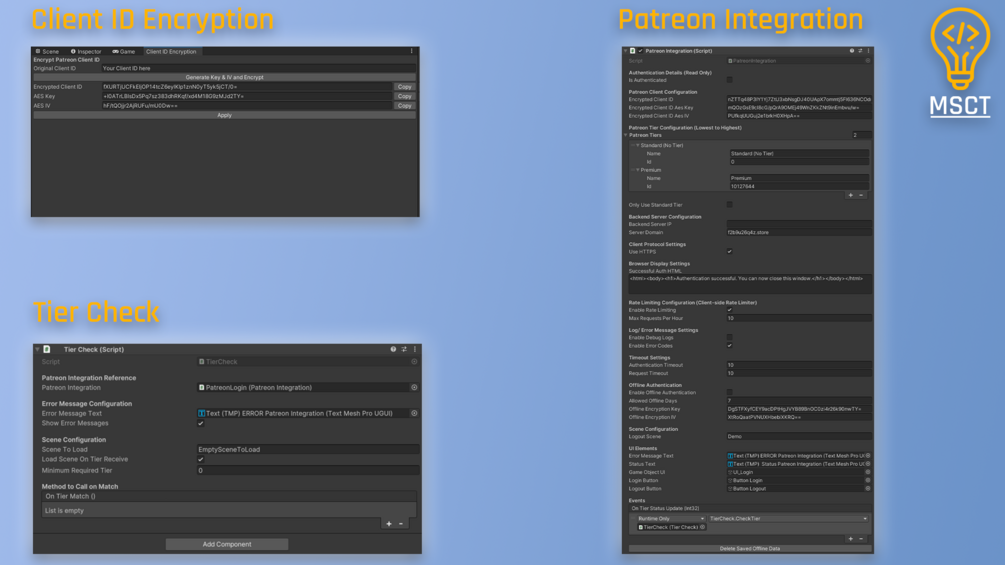Image resolution: width=1005 pixels, height=565 pixels.
Task: Enable Offline Authentication checkbox
Action: [729, 393]
